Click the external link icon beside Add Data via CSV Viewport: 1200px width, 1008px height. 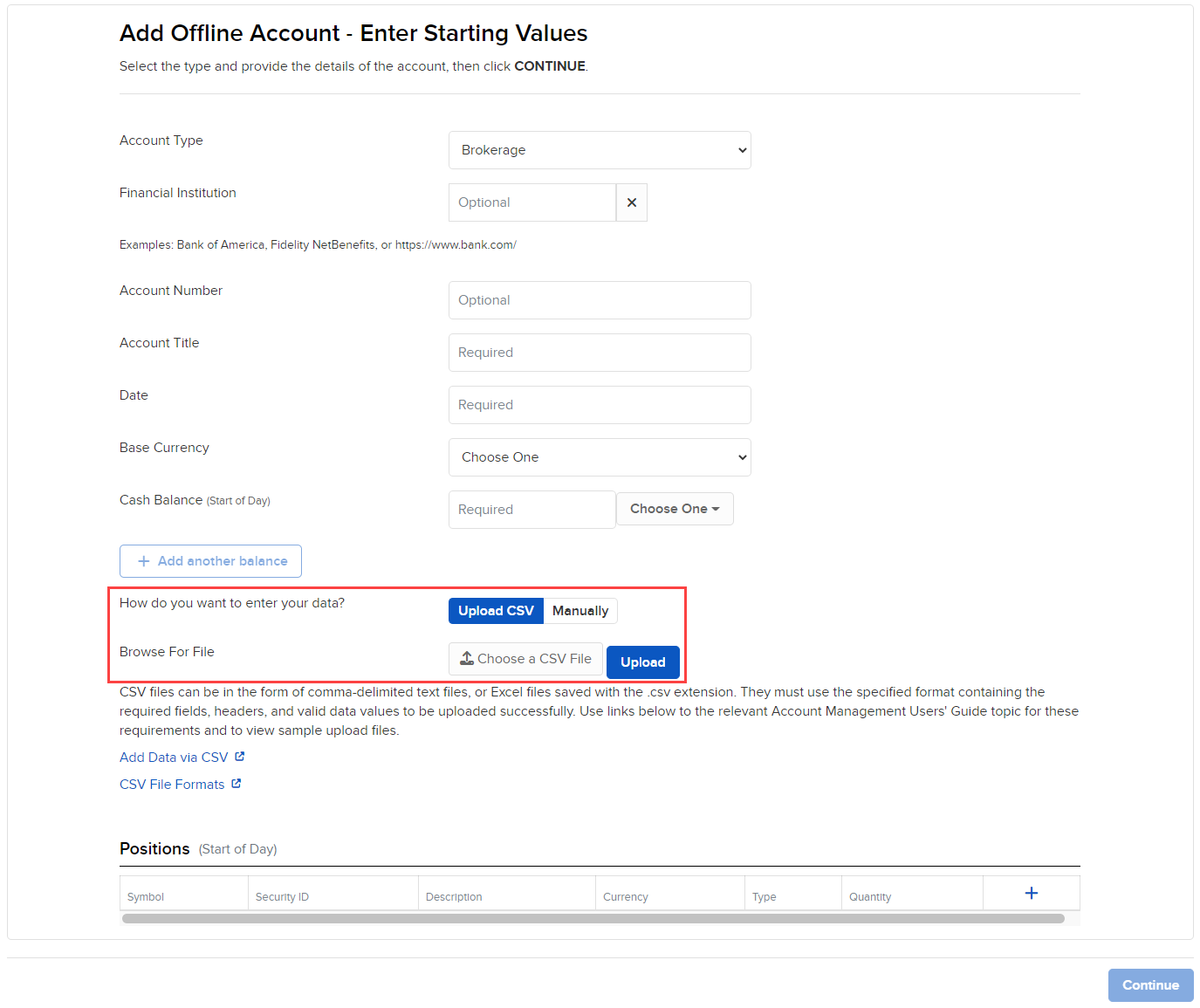240,756
